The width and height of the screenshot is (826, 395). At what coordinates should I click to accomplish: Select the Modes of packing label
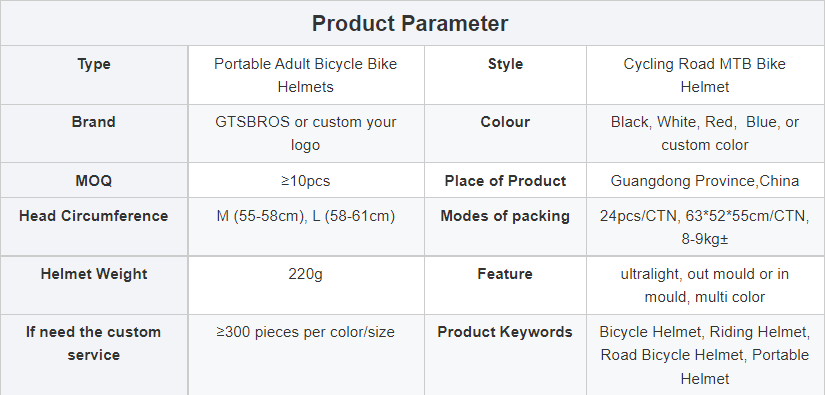pyautogui.click(x=505, y=216)
